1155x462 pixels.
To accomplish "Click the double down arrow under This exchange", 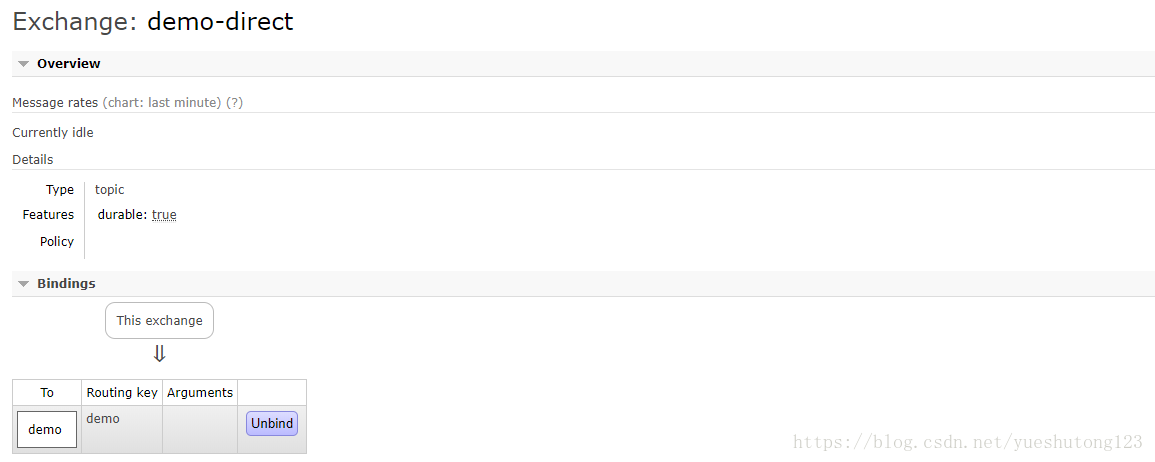I will (x=159, y=354).
